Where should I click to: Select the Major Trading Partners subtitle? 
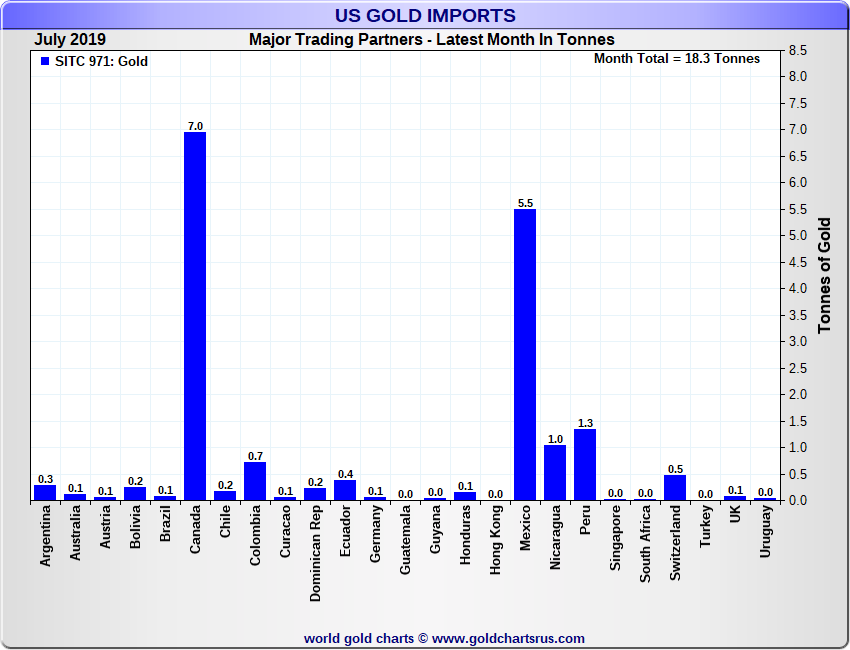(431, 40)
